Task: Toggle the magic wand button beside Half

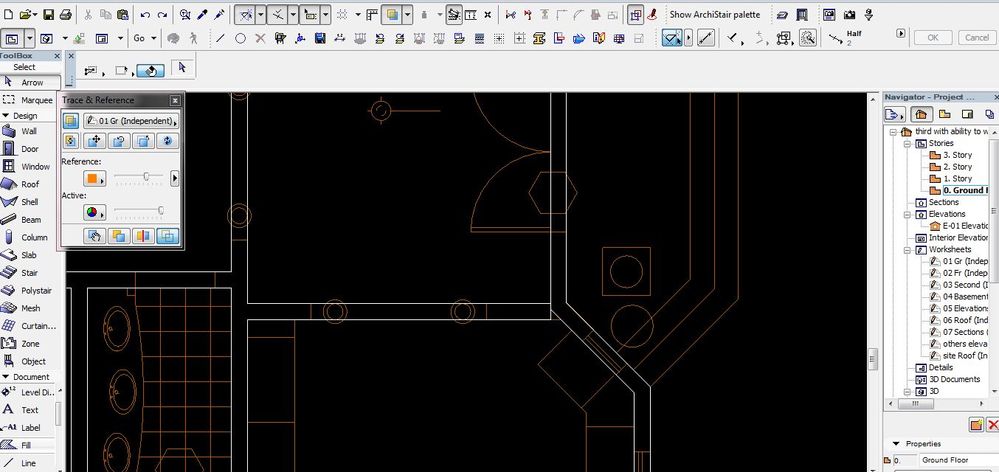Action: [x=808, y=38]
